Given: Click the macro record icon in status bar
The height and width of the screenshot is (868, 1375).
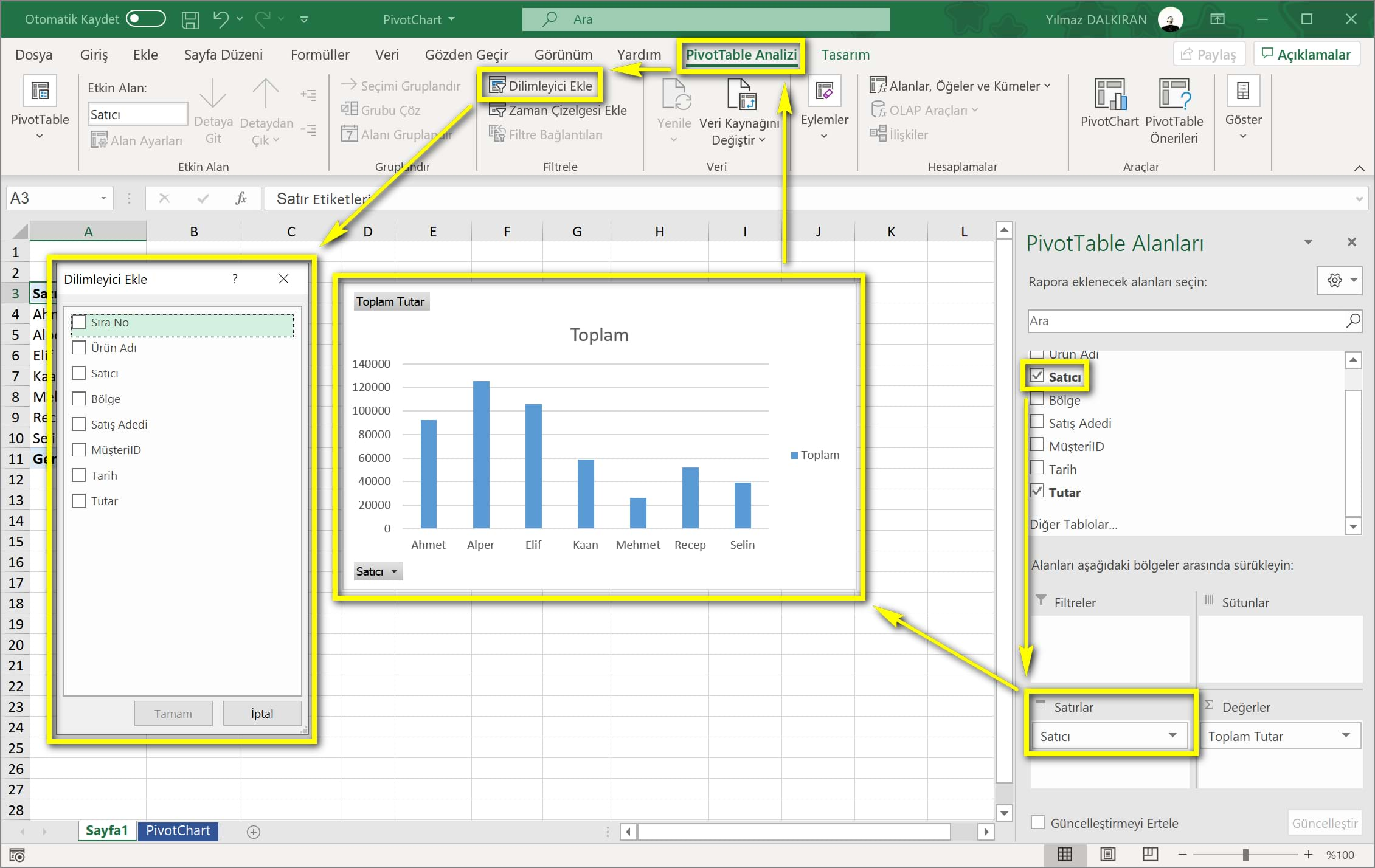Looking at the screenshot, I should [x=17, y=855].
